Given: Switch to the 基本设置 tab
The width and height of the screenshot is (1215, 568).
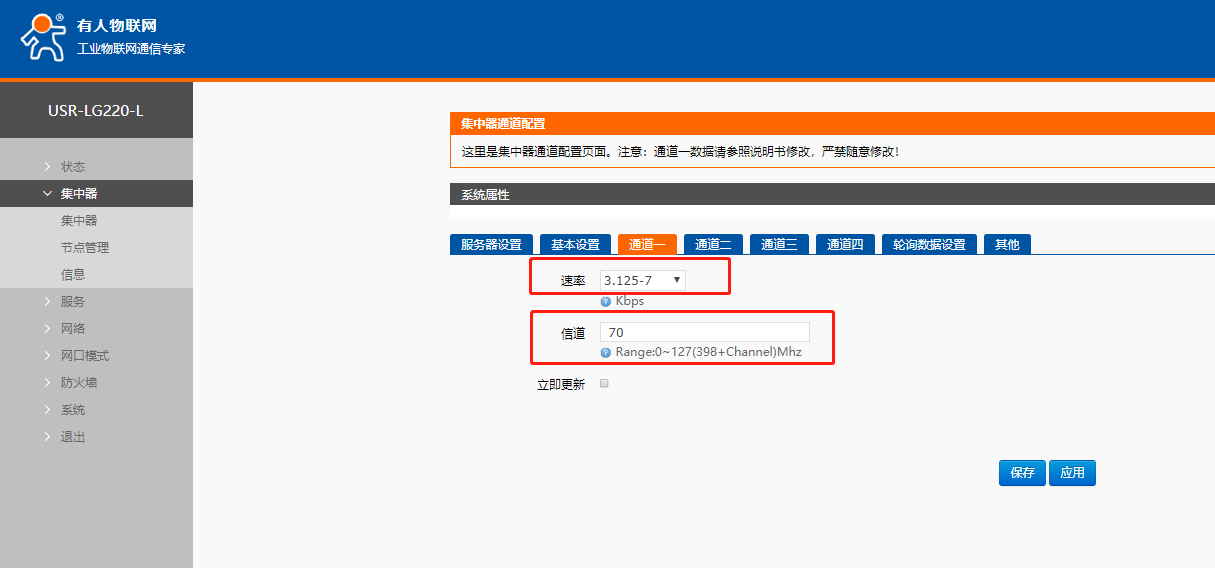Looking at the screenshot, I should [x=575, y=245].
